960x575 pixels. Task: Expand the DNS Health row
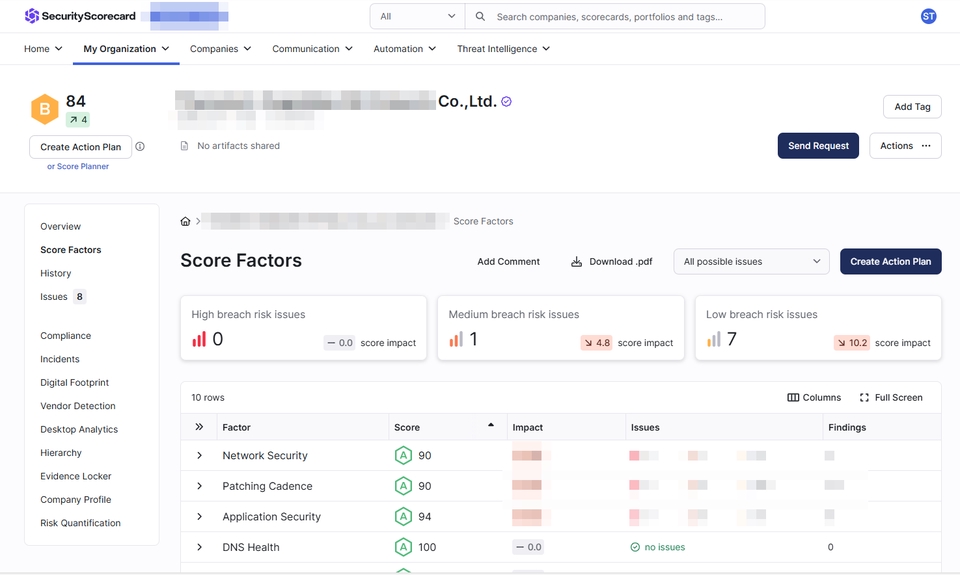[199, 547]
